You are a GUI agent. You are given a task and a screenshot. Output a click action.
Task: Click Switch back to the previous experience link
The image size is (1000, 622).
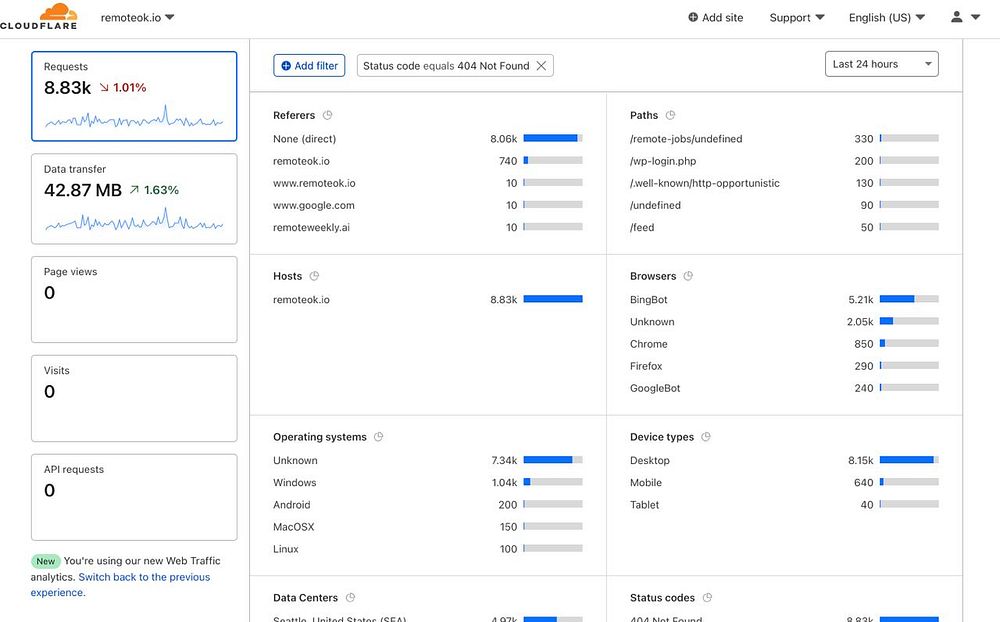(120, 584)
